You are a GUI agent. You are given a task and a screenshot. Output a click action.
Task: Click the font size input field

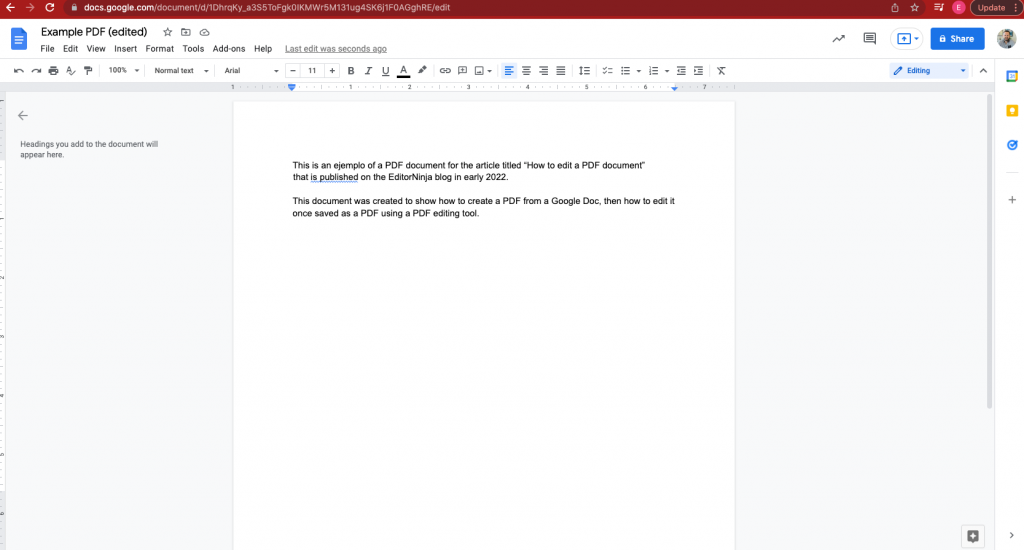312,71
